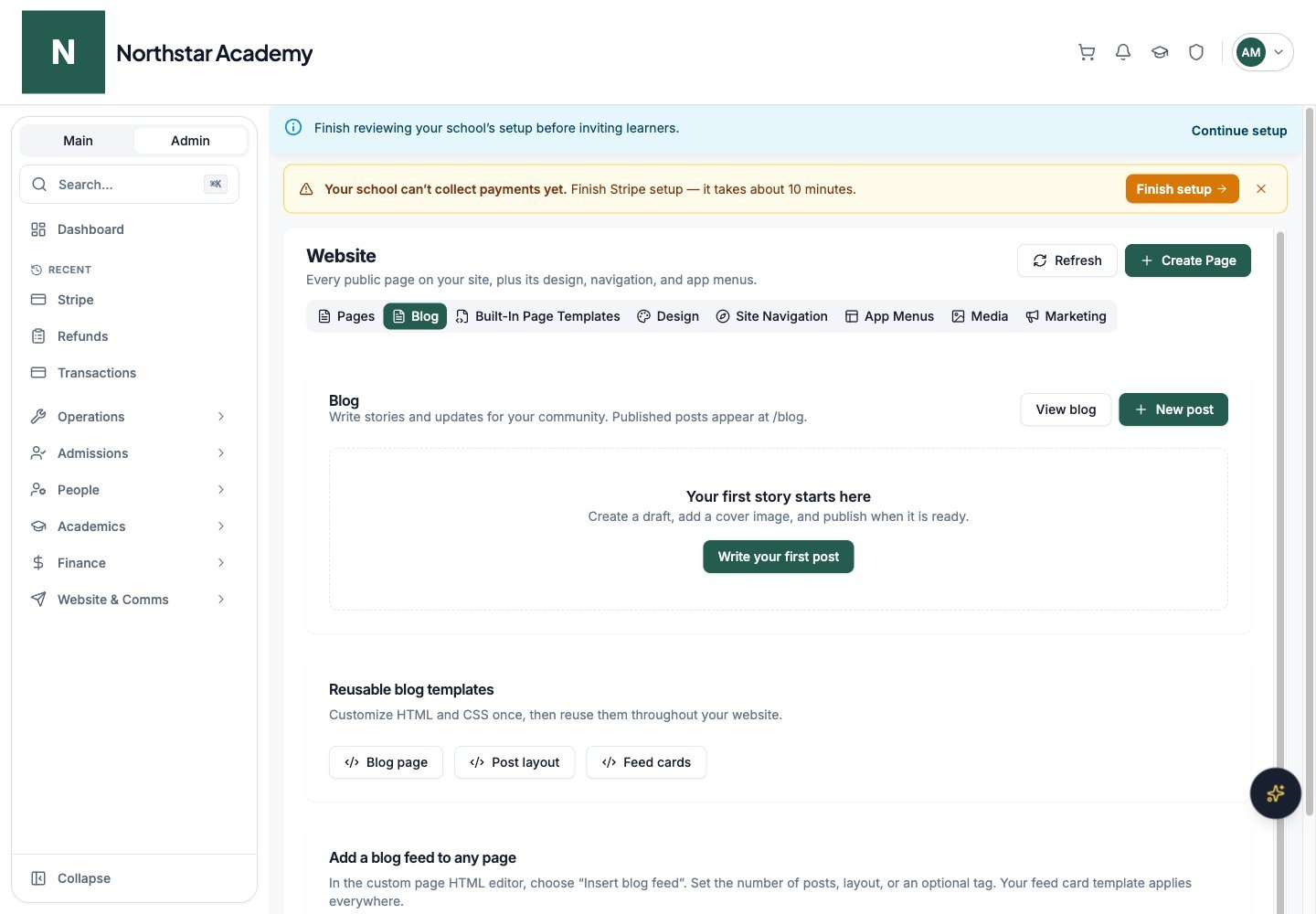Click the View blog button
Screen dimensions: 1316x914
tap(1066, 409)
